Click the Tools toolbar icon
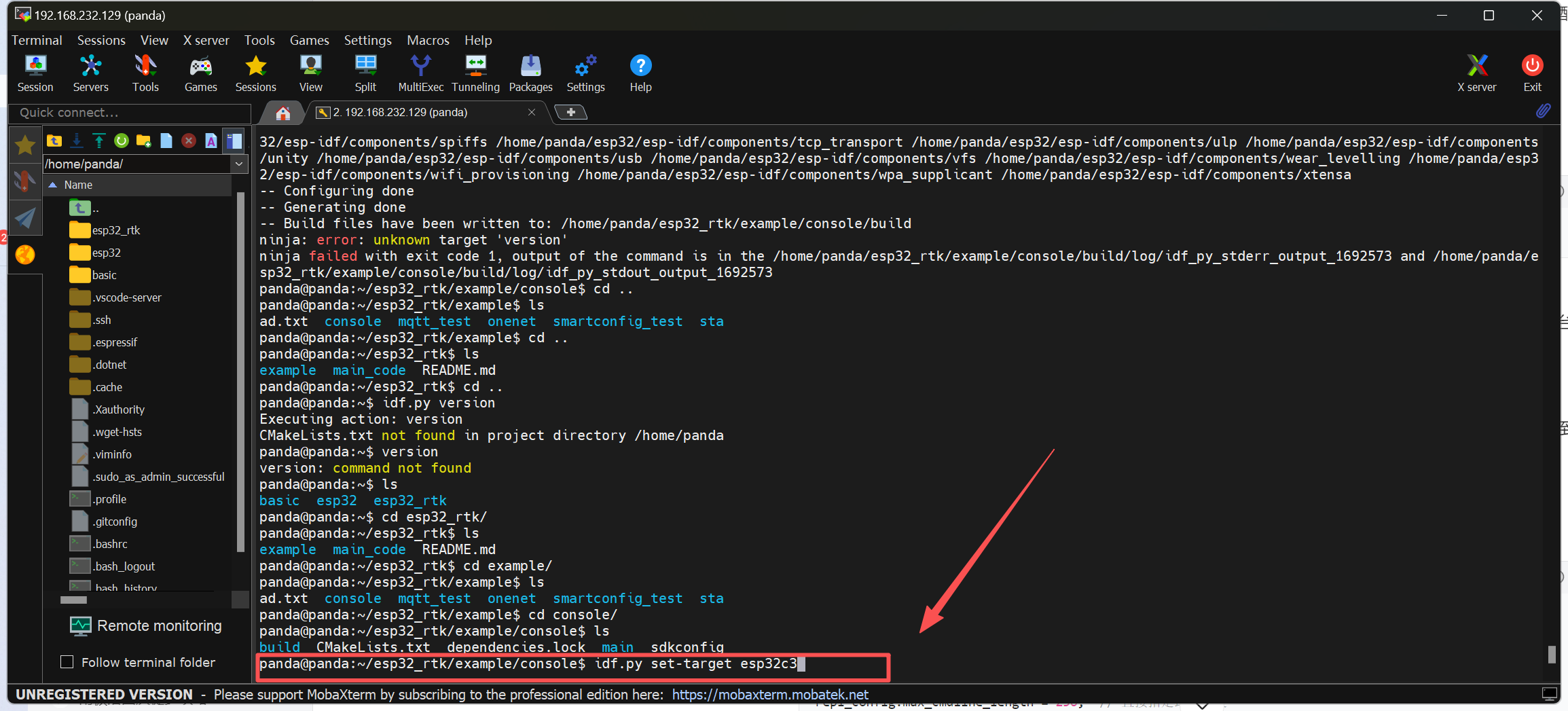 click(x=145, y=73)
